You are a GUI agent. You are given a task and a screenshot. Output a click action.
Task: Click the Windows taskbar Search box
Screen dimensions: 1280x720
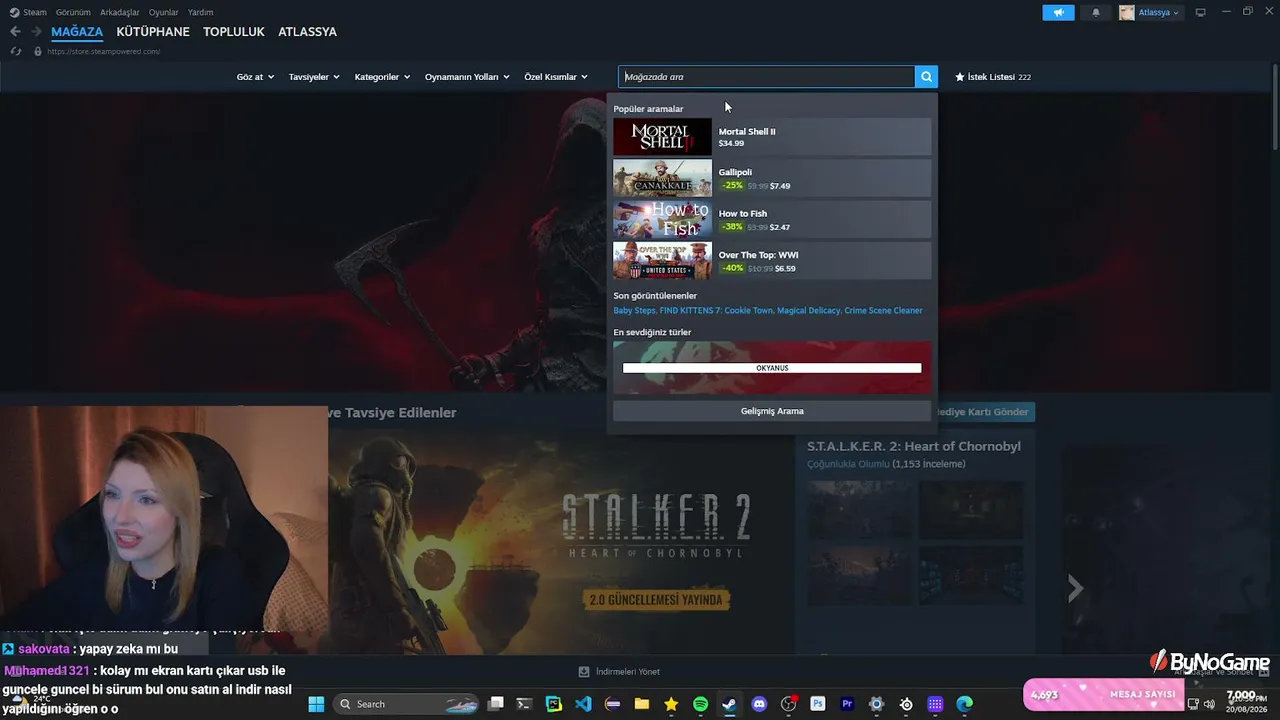(x=406, y=704)
